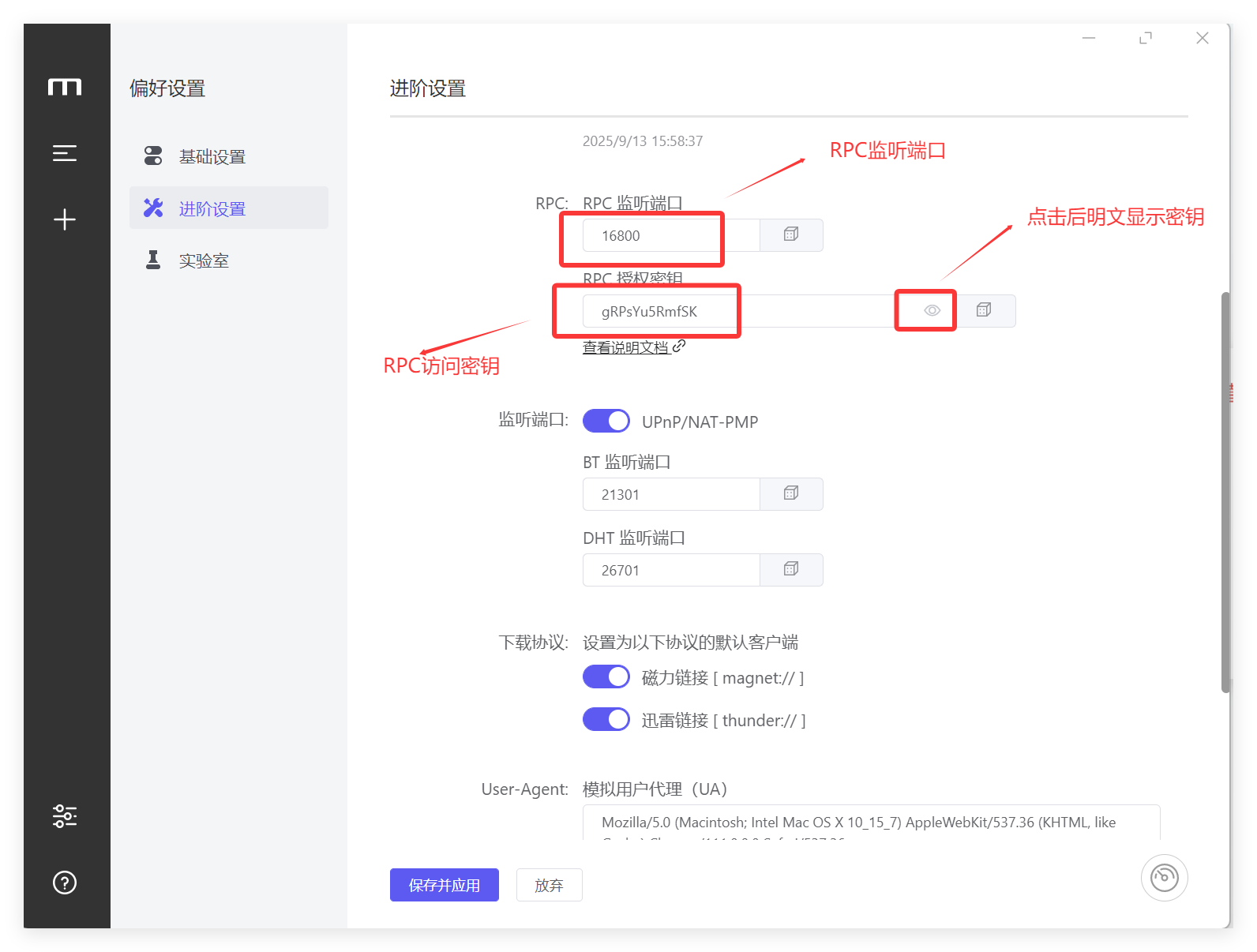Viewport: 1257px width, 952px height.
Task: Randomize the RPC listening port with dice icon
Action: coord(791,235)
